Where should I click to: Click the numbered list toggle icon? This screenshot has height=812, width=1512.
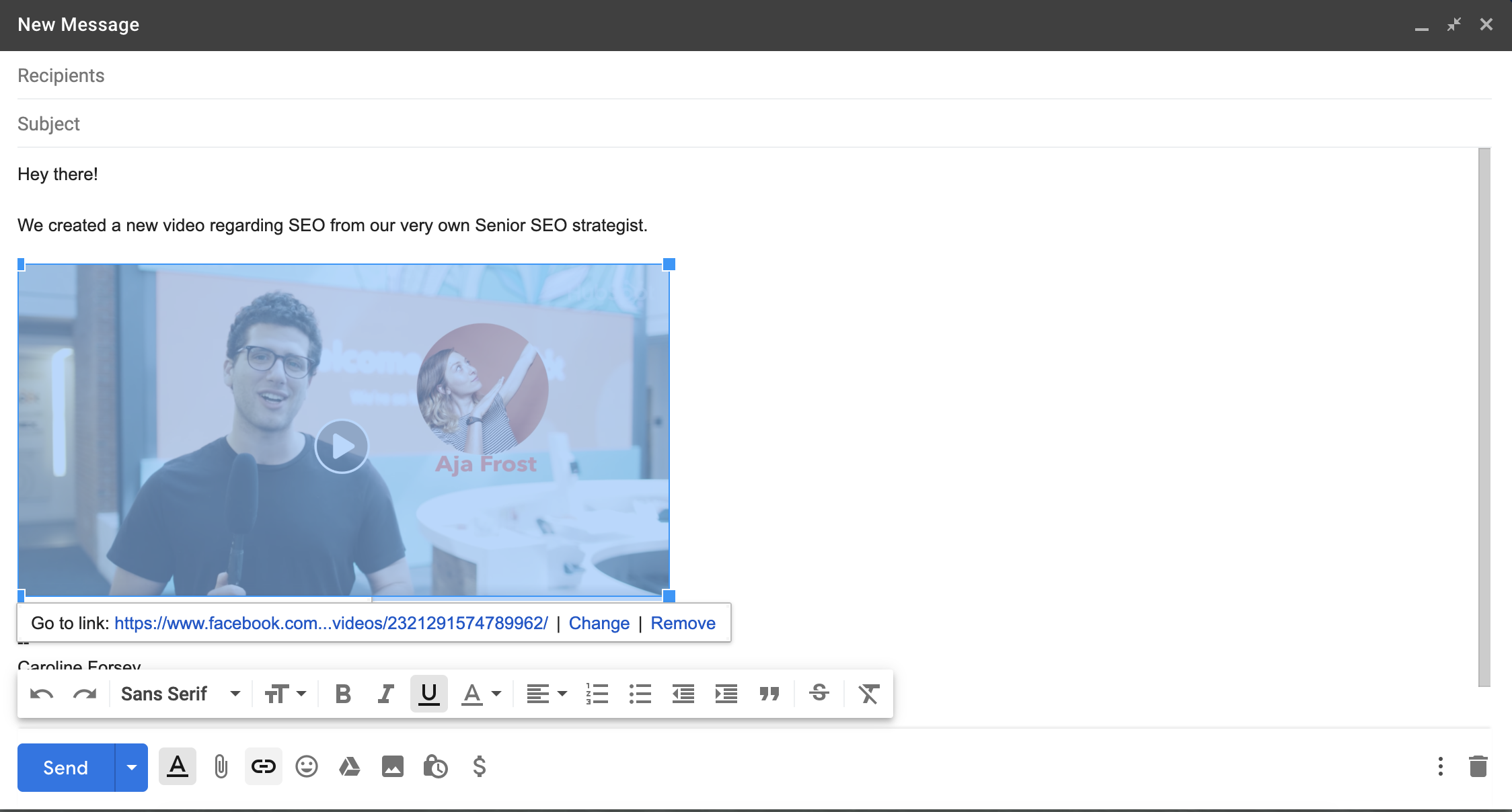595,693
